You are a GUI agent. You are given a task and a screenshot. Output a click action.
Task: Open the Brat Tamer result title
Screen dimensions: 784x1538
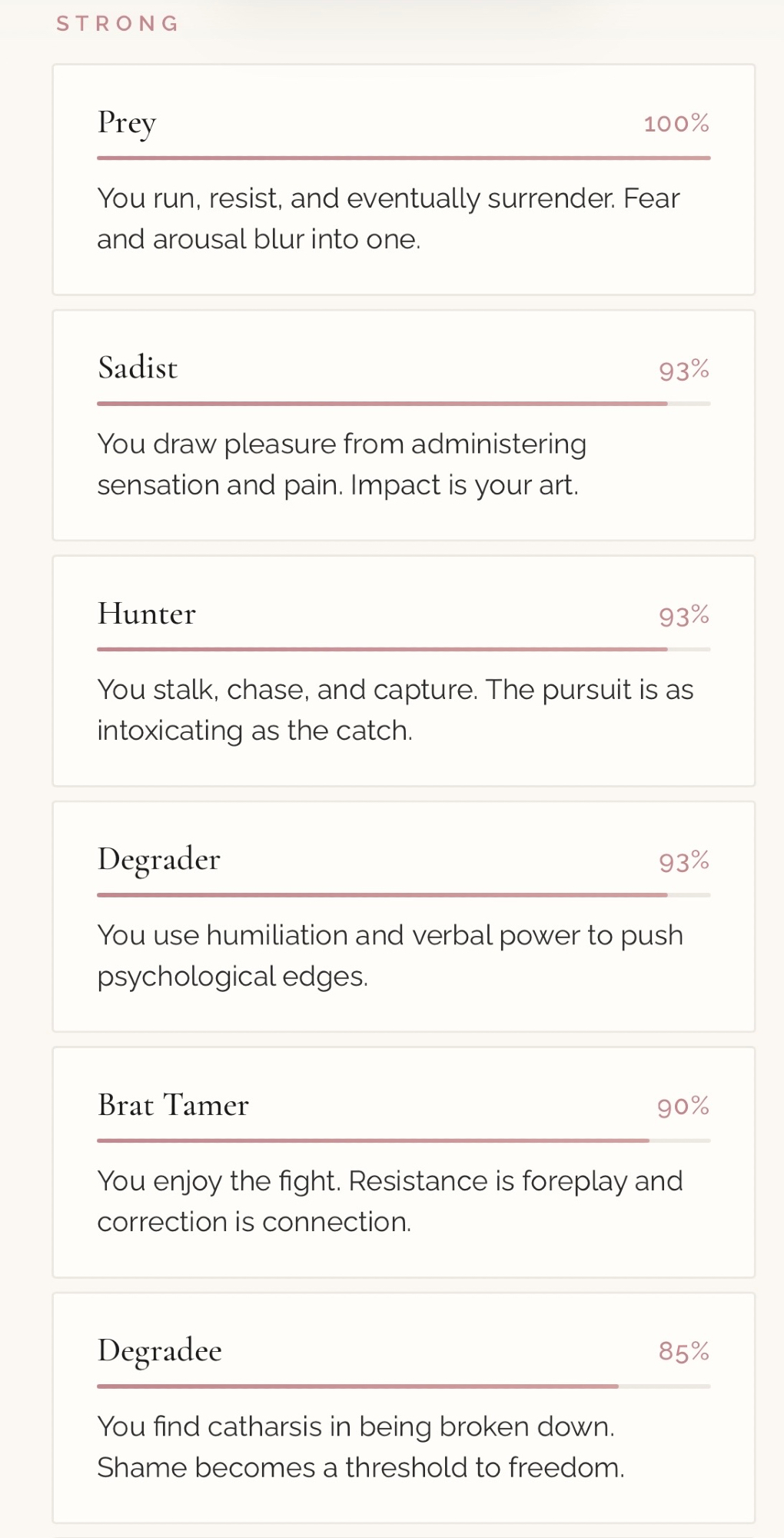click(x=174, y=1106)
